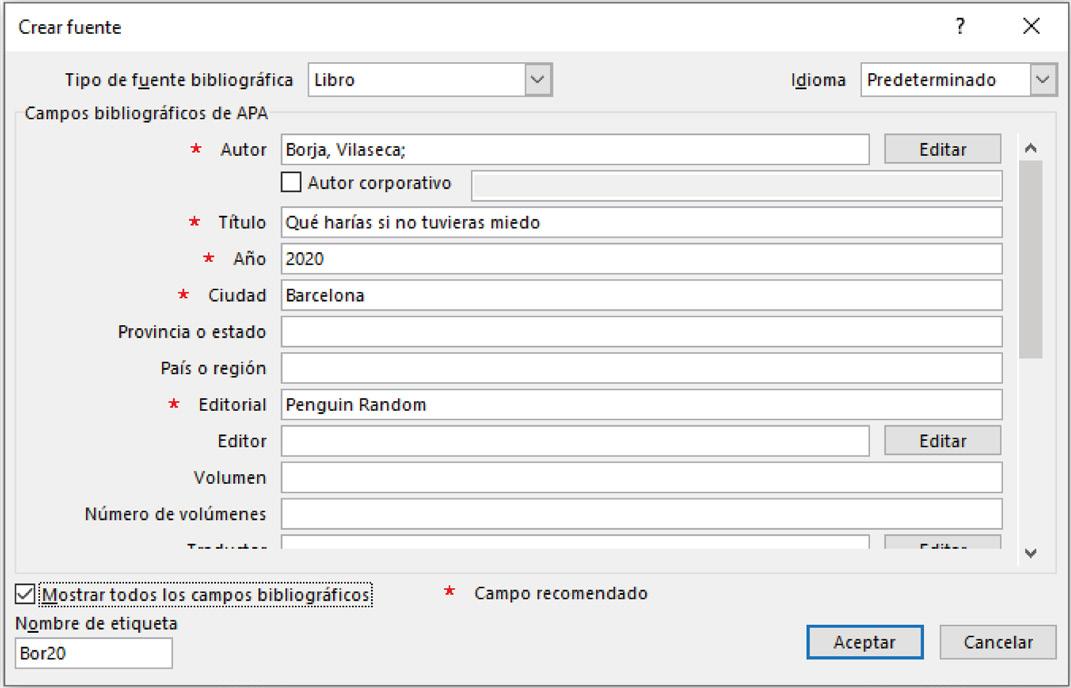Enable the Autor corporativo checkbox

tap(291, 182)
